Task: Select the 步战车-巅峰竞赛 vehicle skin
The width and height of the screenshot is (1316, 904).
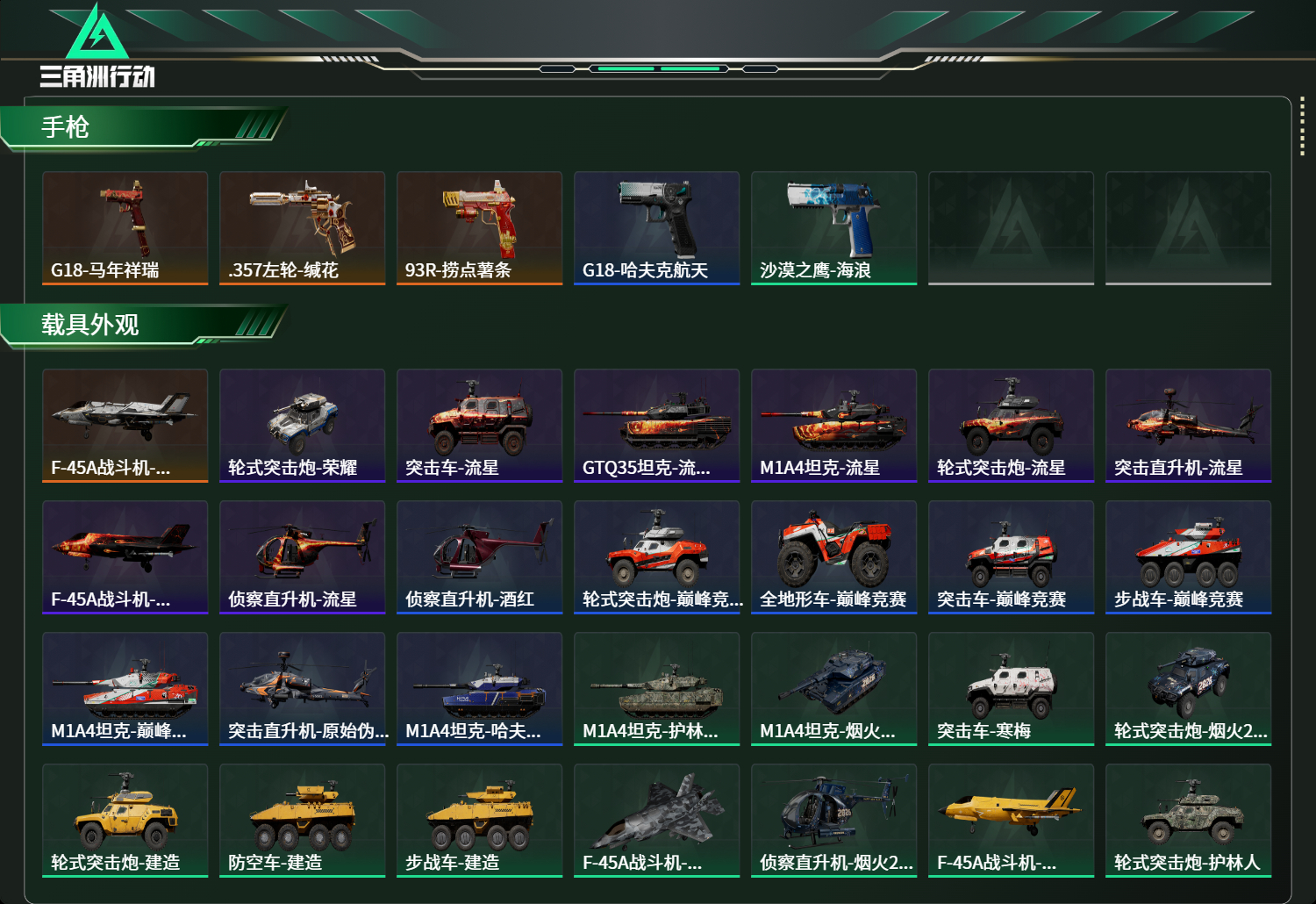Action: click(x=1188, y=557)
